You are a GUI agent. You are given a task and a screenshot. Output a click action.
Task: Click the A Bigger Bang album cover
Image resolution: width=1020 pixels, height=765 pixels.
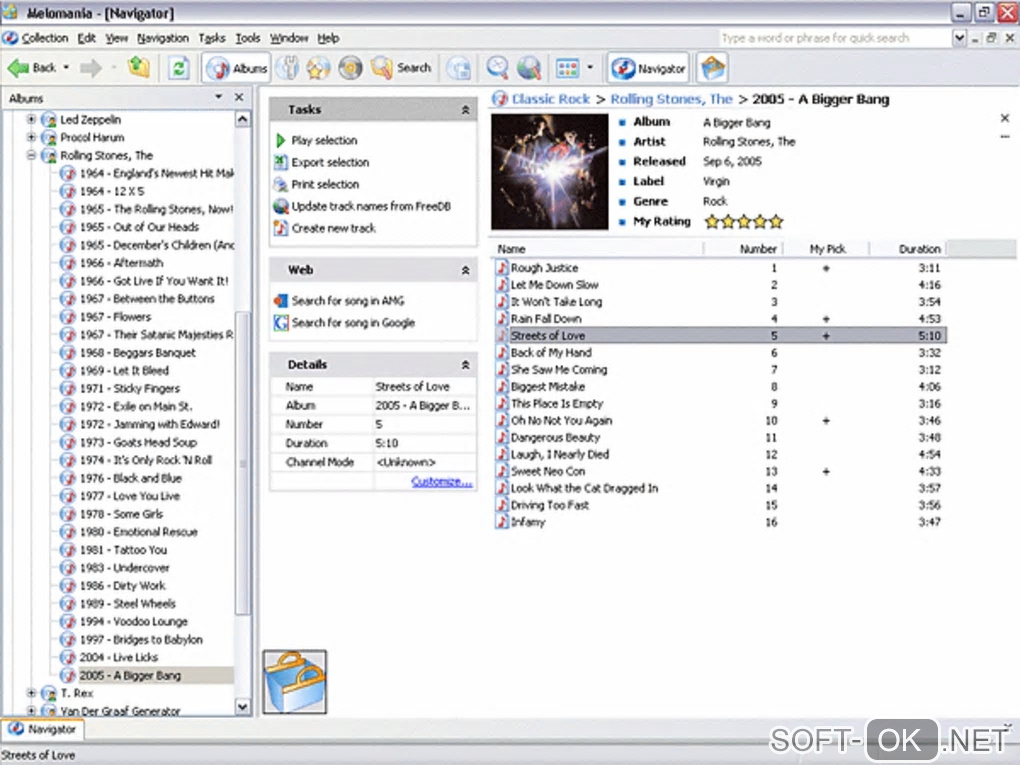point(550,171)
